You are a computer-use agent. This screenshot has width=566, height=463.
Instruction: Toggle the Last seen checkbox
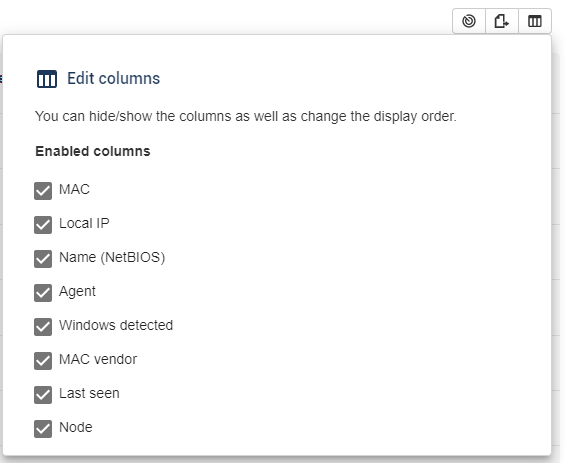pos(43,394)
